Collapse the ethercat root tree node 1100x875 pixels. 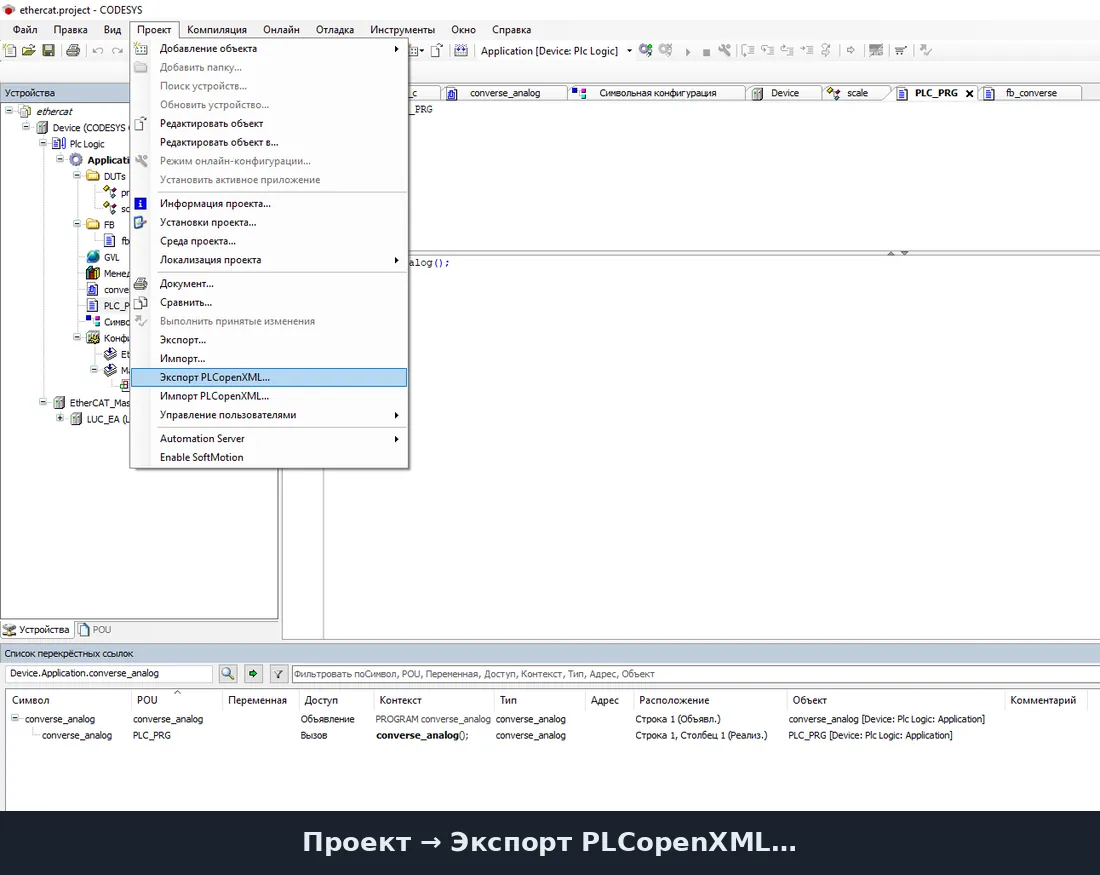[x=9, y=110]
